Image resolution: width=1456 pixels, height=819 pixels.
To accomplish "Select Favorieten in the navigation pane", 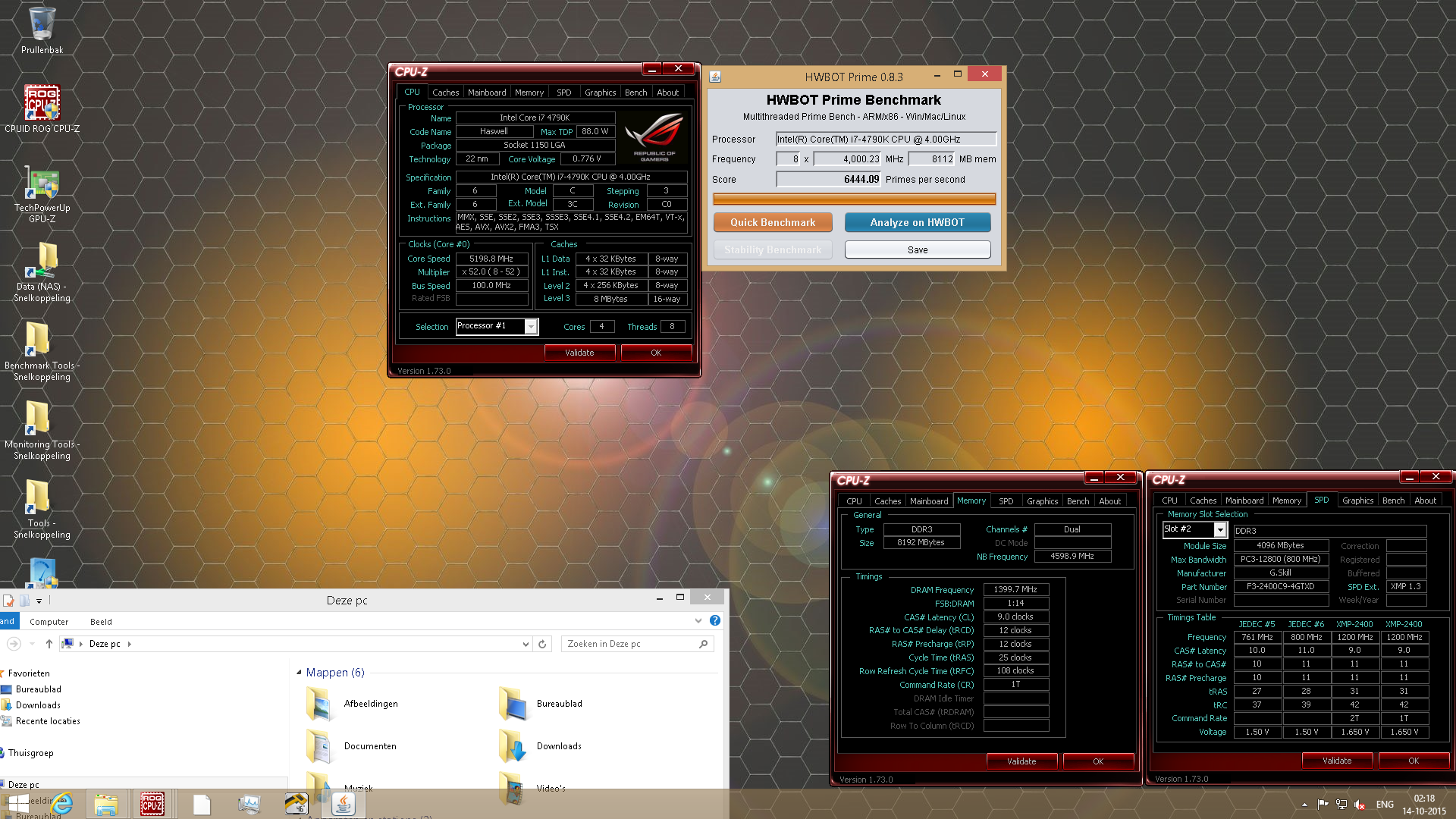I will click(29, 673).
